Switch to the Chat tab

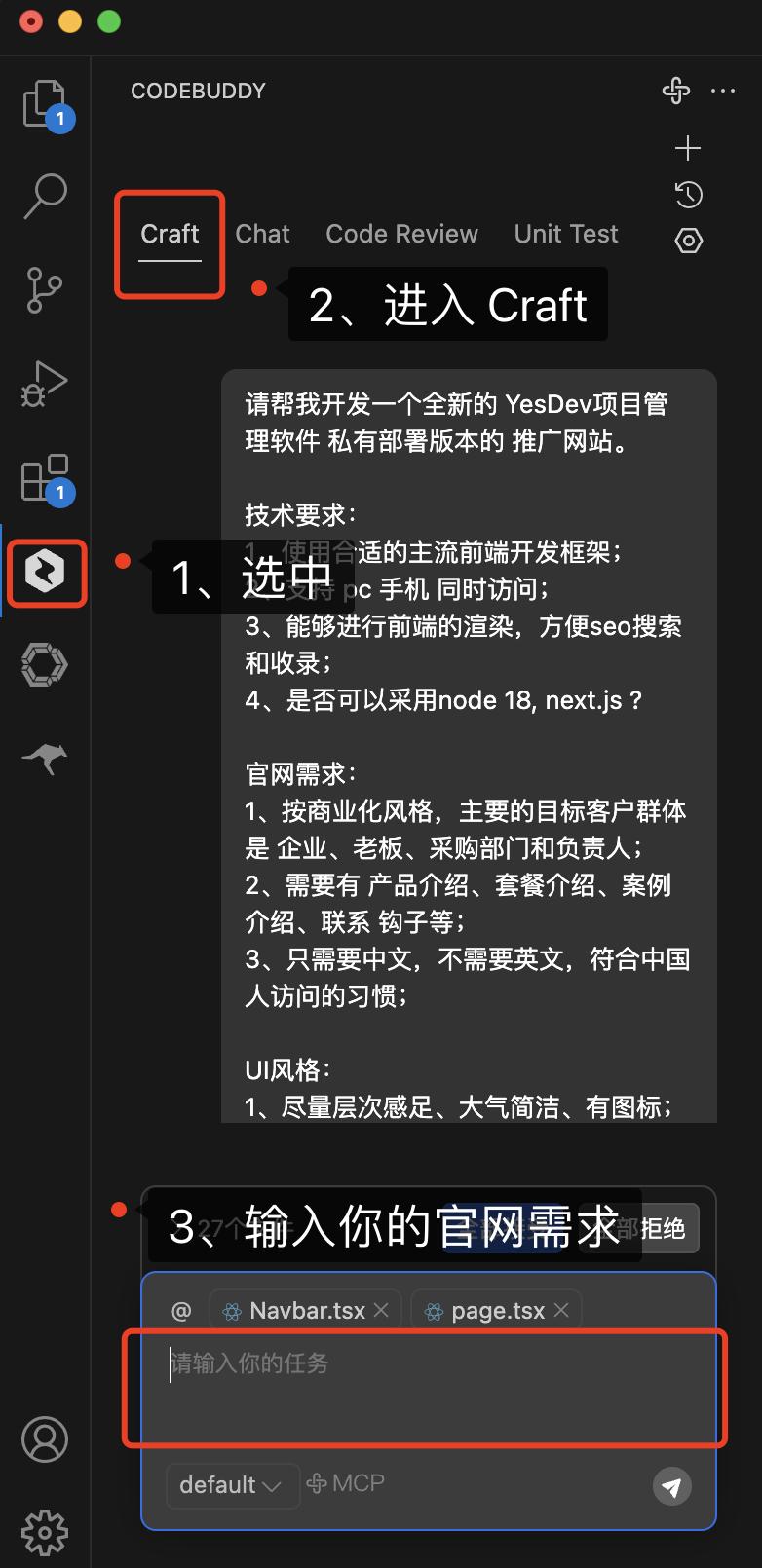tap(263, 234)
